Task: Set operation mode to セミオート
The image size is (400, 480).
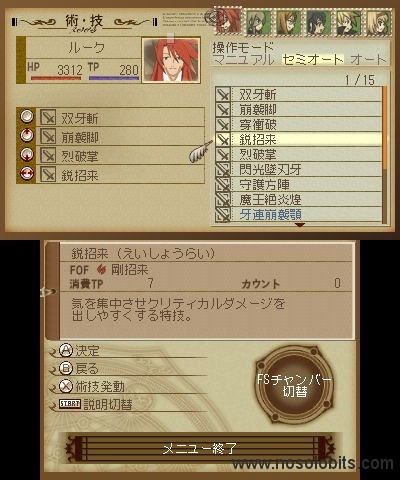Action: point(313,60)
